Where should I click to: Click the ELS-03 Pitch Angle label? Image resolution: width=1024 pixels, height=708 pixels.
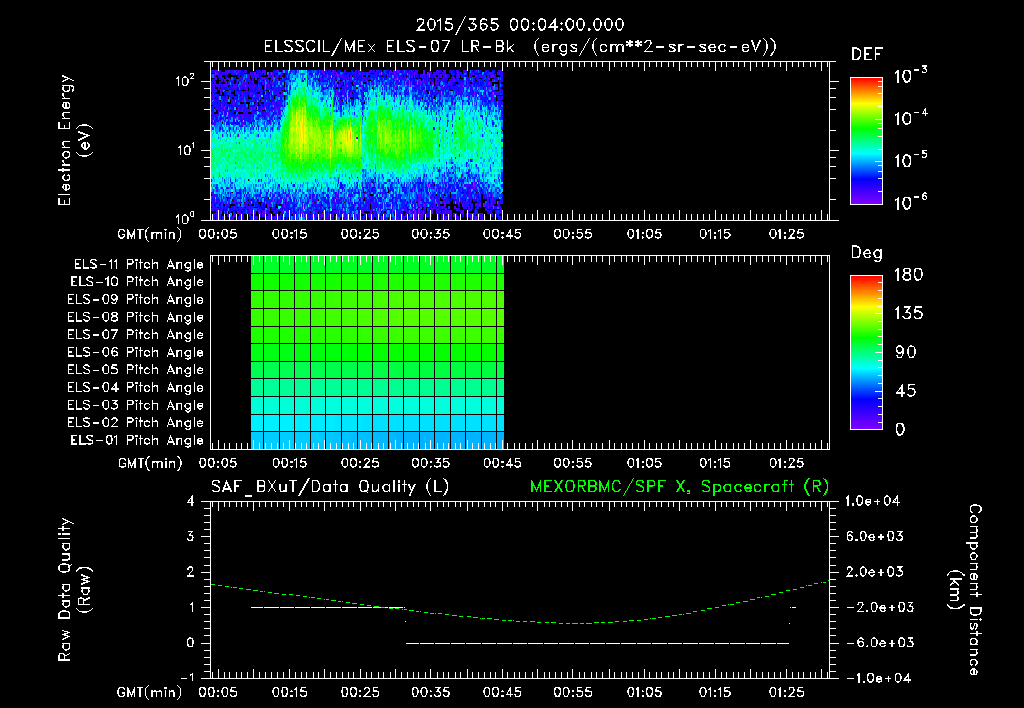pyautogui.click(x=136, y=405)
